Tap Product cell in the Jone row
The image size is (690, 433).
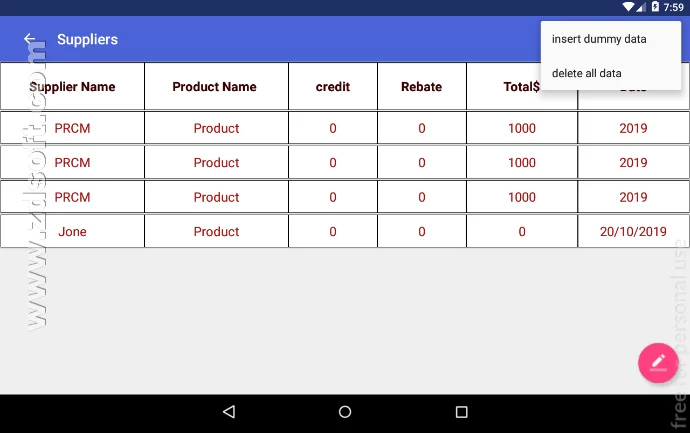point(216,231)
